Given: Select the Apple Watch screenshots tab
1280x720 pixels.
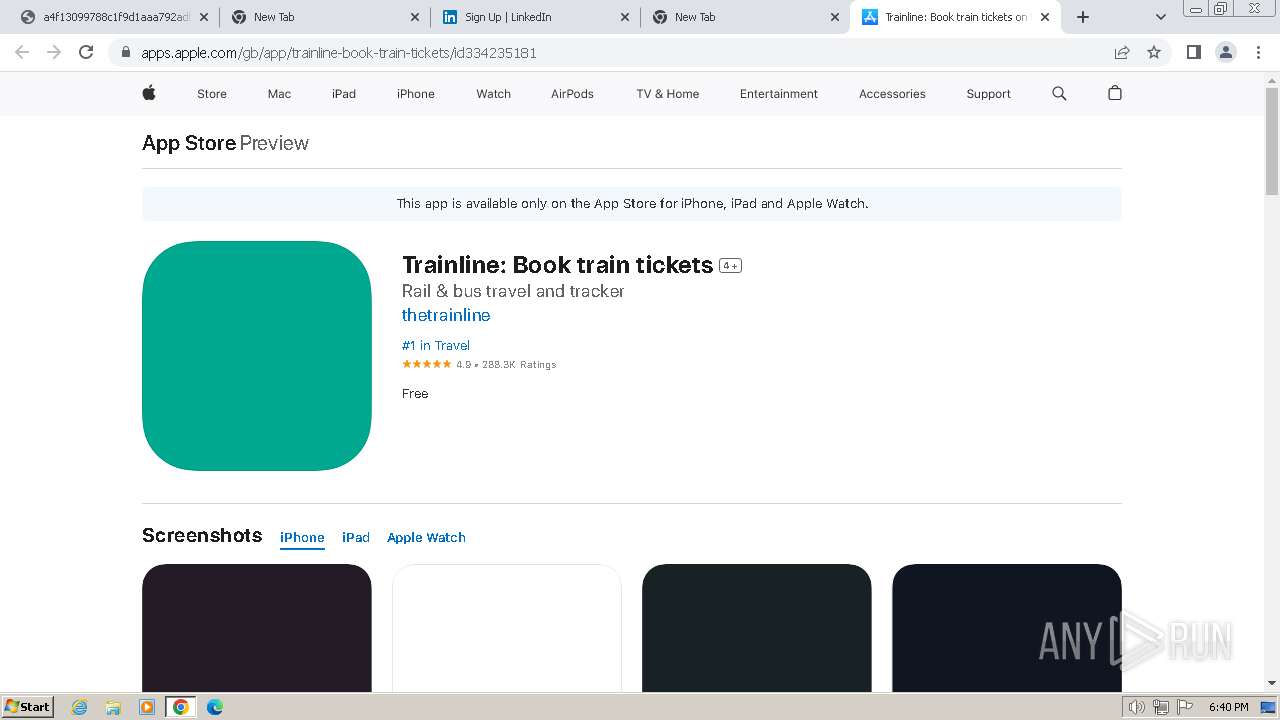Looking at the screenshot, I should 426,537.
